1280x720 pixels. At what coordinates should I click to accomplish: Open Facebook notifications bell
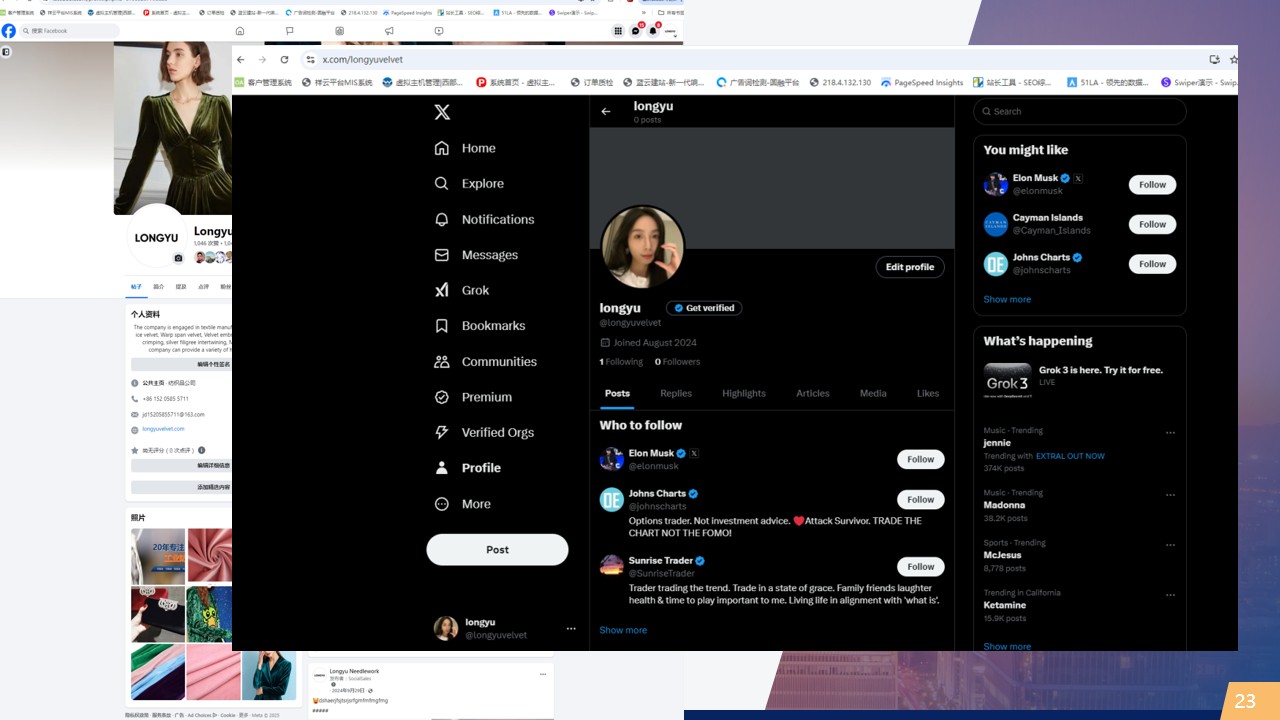coord(653,31)
